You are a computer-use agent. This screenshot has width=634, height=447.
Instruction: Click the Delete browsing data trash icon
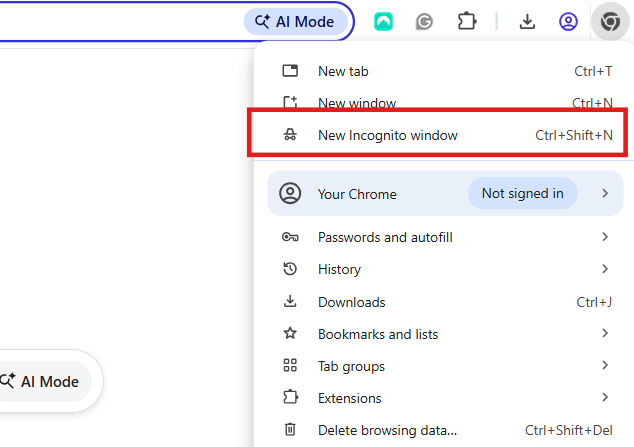[x=290, y=430]
